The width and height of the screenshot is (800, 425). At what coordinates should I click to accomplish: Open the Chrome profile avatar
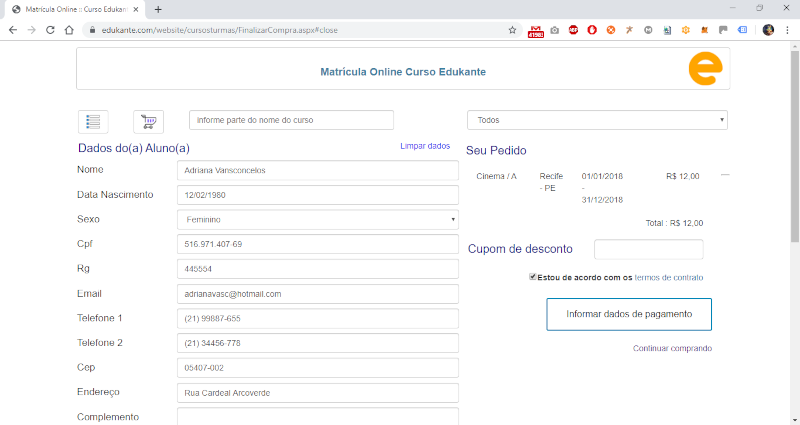tap(768, 30)
